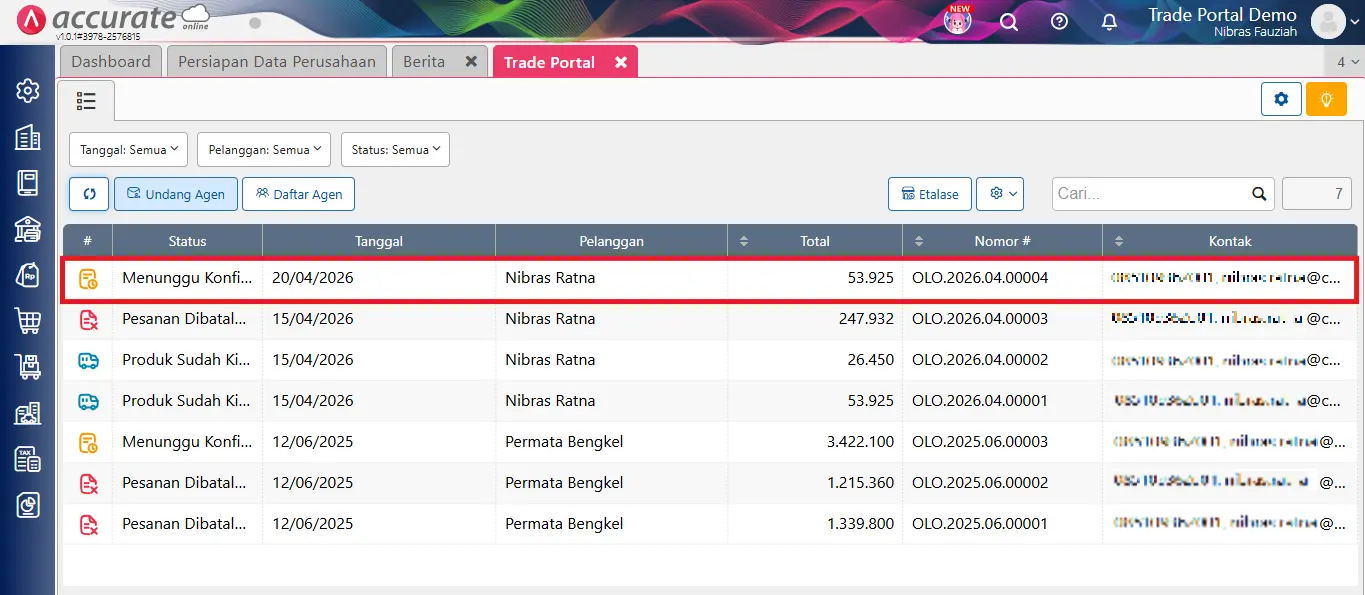1365x595 pixels.
Task: Switch to Persiapan Data Perusahaan tab
Action: click(277, 62)
